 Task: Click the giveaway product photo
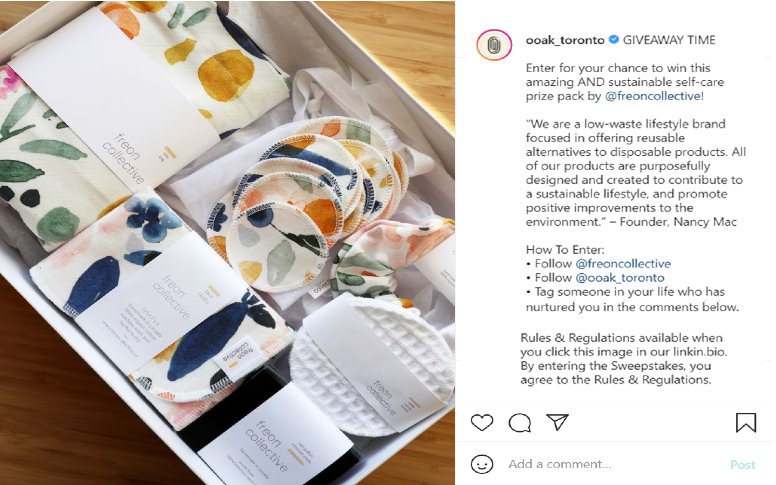pyautogui.click(x=227, y=242)
